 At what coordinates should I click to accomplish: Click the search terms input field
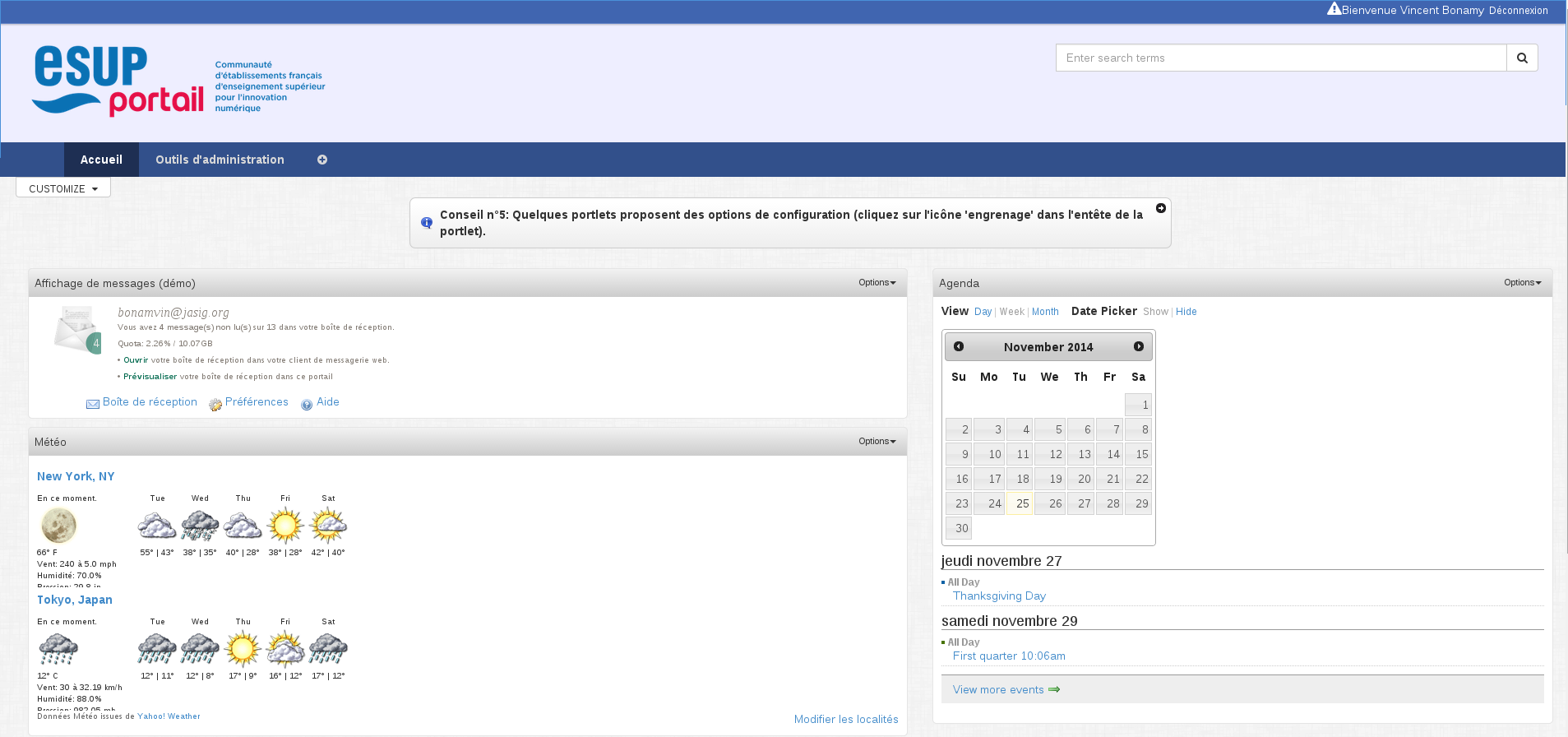(x=1280, y=58)
